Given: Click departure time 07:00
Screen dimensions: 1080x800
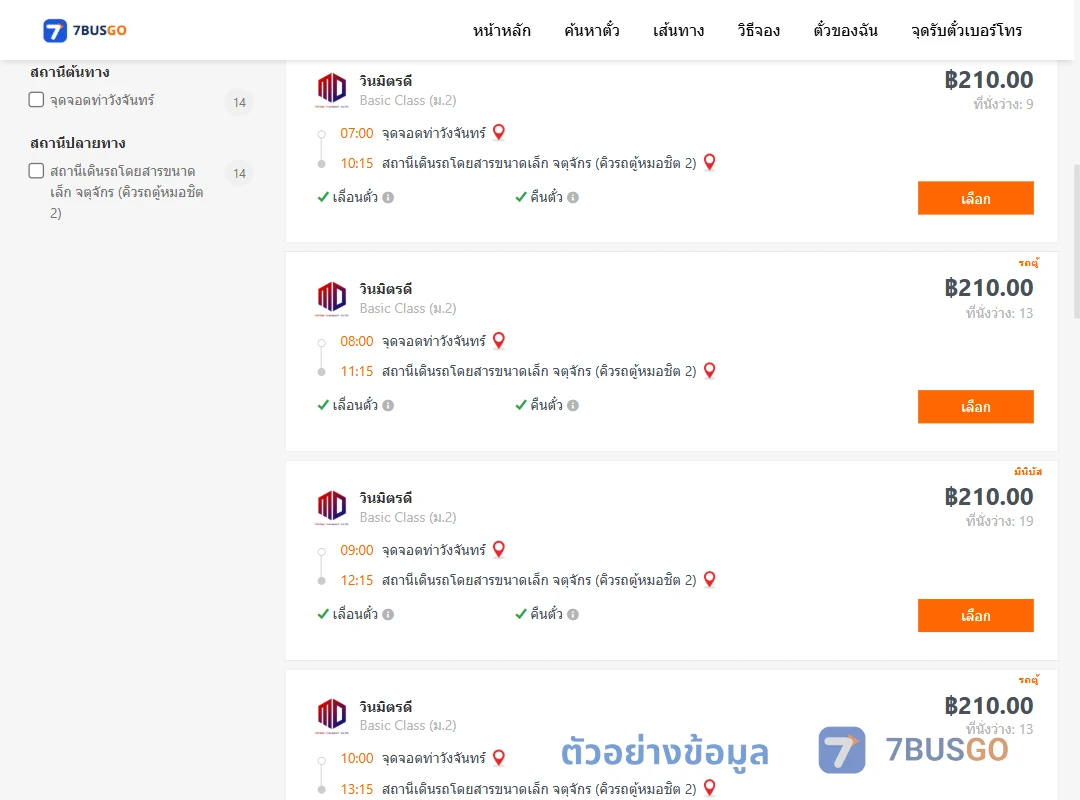Looking at the screenshot, I should point(357,133).
